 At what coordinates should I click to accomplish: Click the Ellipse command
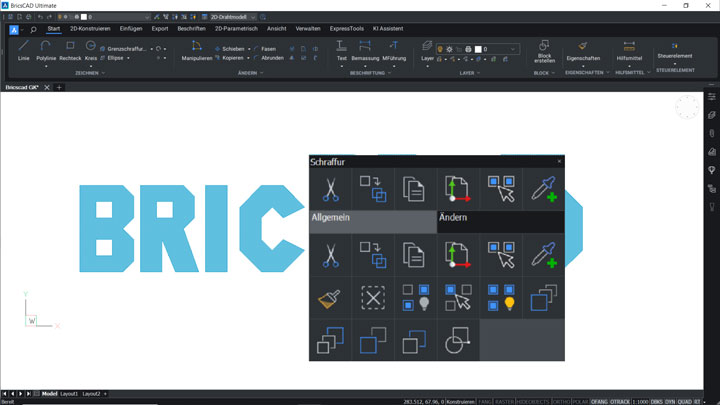(x=112, y=58)
